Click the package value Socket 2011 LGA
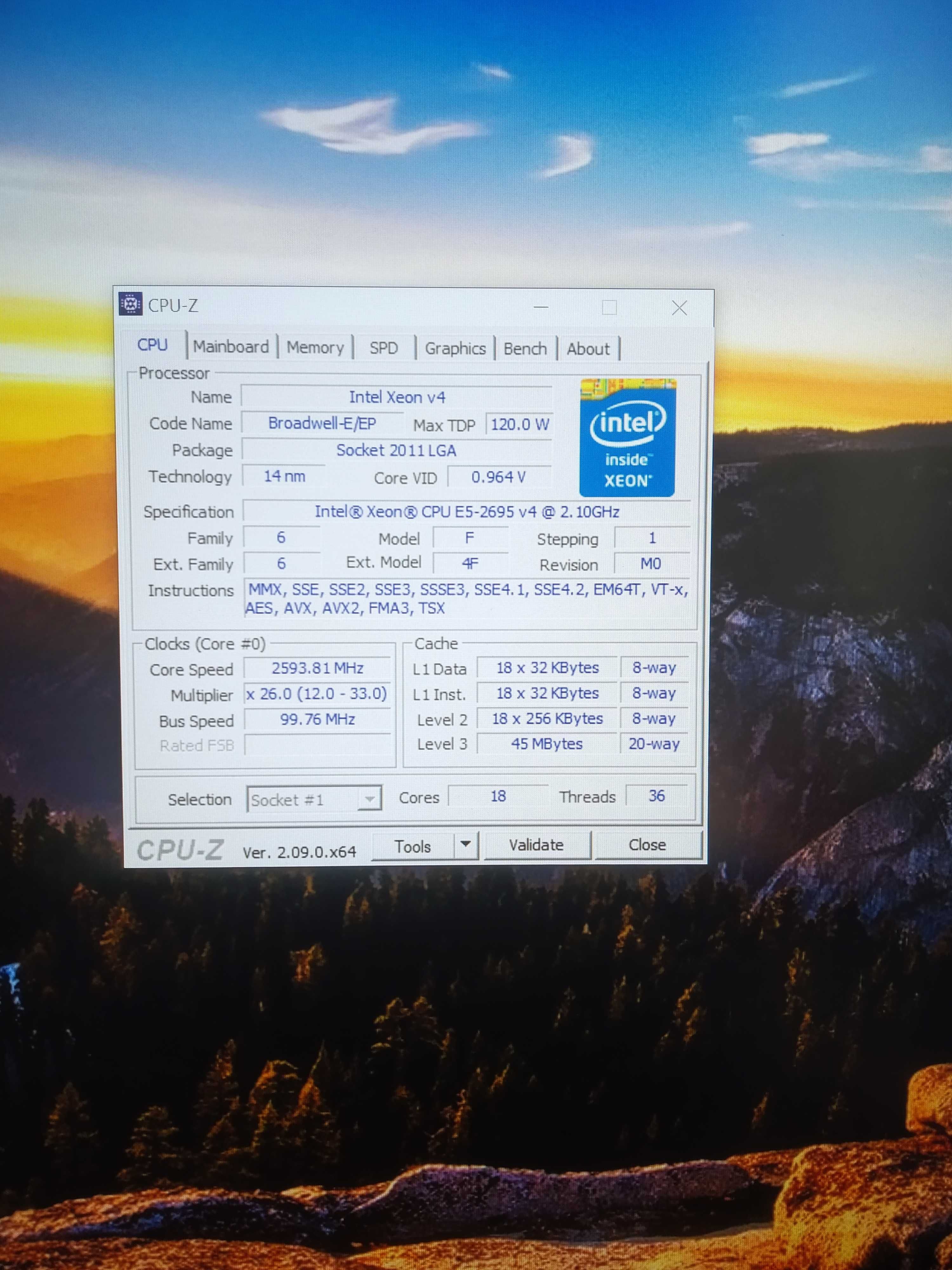The height and width of the screenshot is (1270, 952). tap(397, 450)
